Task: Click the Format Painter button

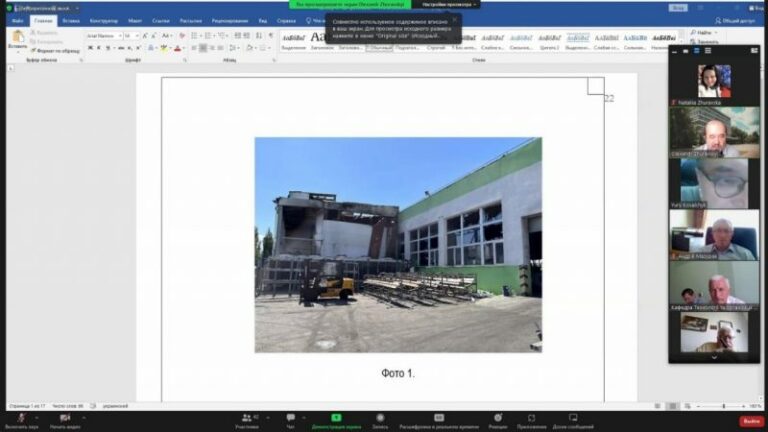Action: coord(57,50)
